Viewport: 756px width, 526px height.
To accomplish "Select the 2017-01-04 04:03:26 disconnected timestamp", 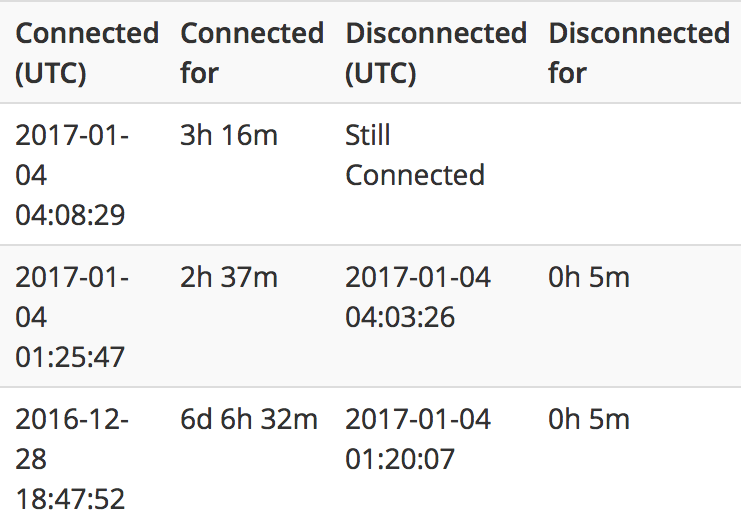I will 418,297.
